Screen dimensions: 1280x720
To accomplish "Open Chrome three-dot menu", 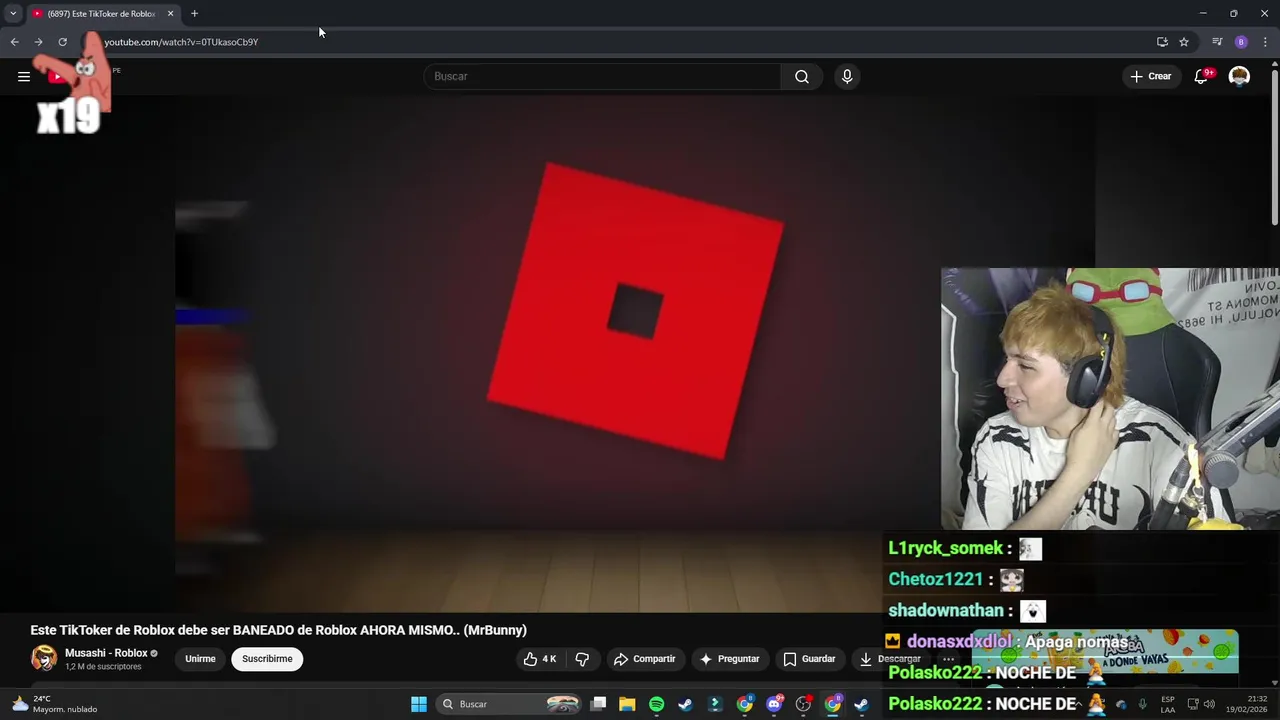I will point(1265,42).
